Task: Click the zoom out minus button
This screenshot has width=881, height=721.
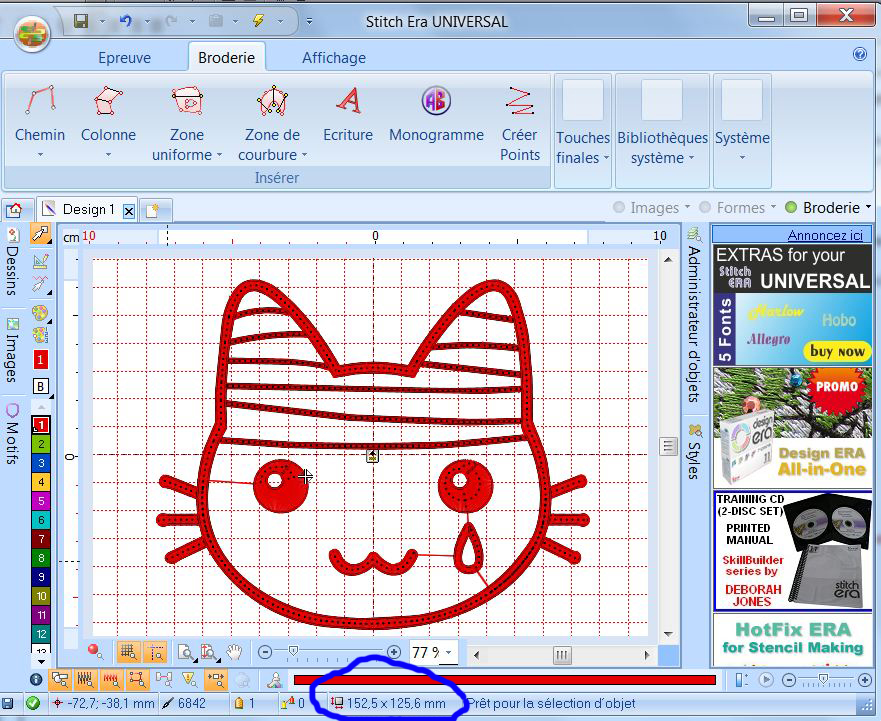Action: 265,652
